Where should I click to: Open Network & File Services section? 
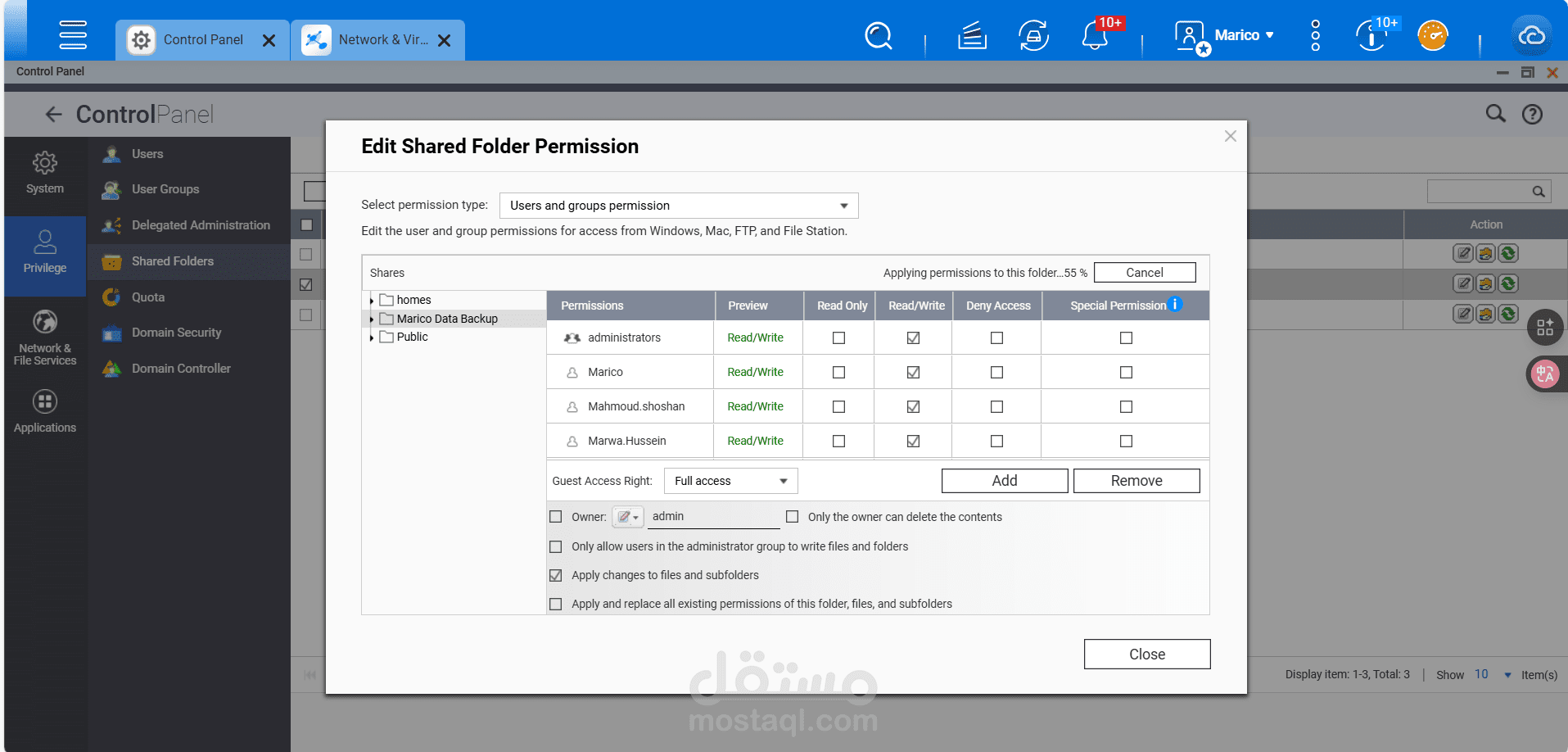click(45, 337)
